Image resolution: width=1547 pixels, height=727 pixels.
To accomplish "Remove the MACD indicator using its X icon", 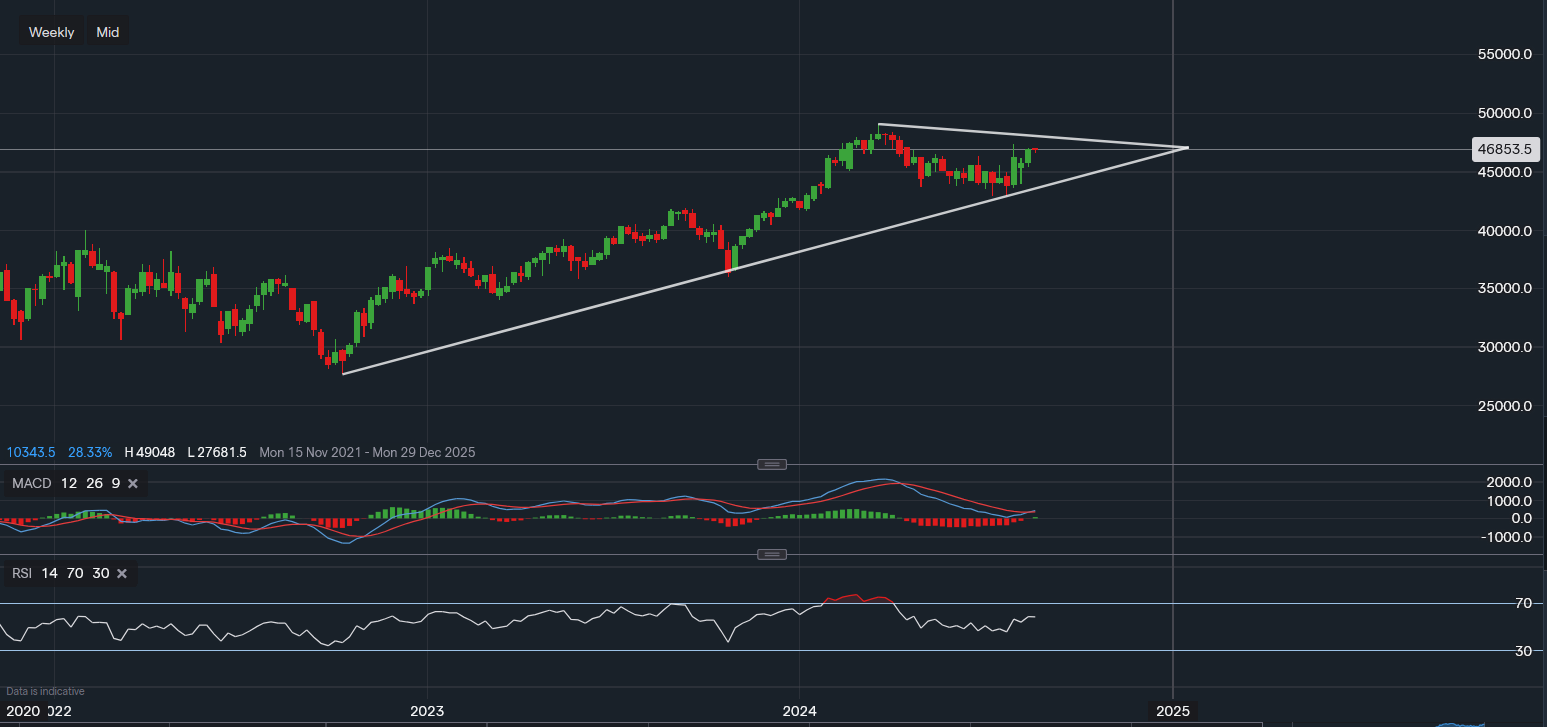I will coord(131,483).
